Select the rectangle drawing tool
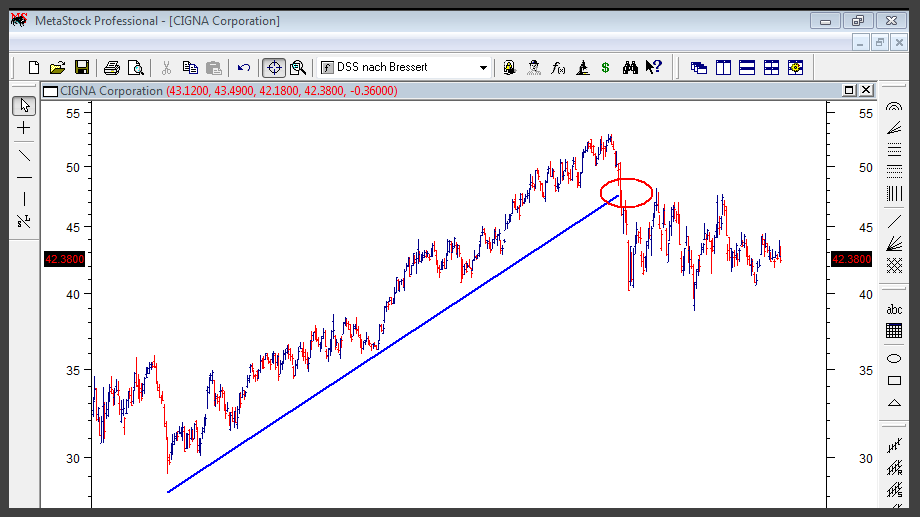920x517 pixels. coord(894,381)
